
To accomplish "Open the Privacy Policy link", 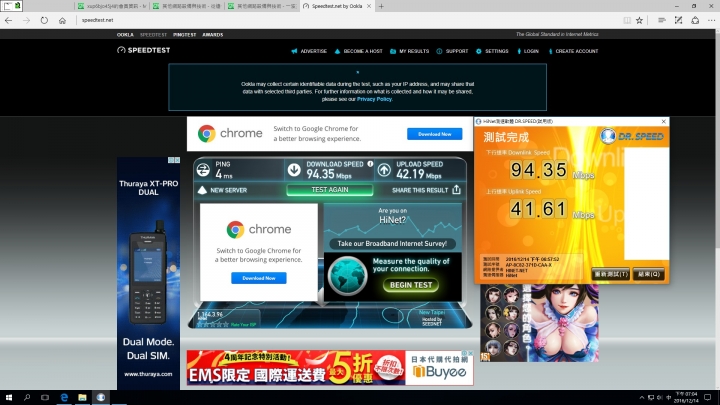I will (x=374, y=99).
